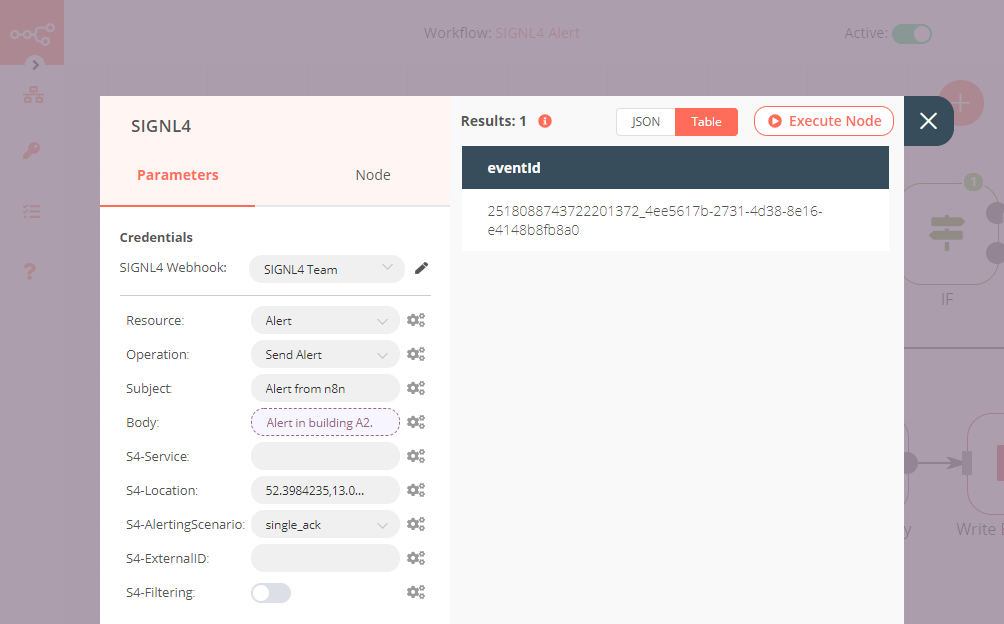Click the S4-Location input field
This screenshot has height=624, width=1004.
coord(325,490)
